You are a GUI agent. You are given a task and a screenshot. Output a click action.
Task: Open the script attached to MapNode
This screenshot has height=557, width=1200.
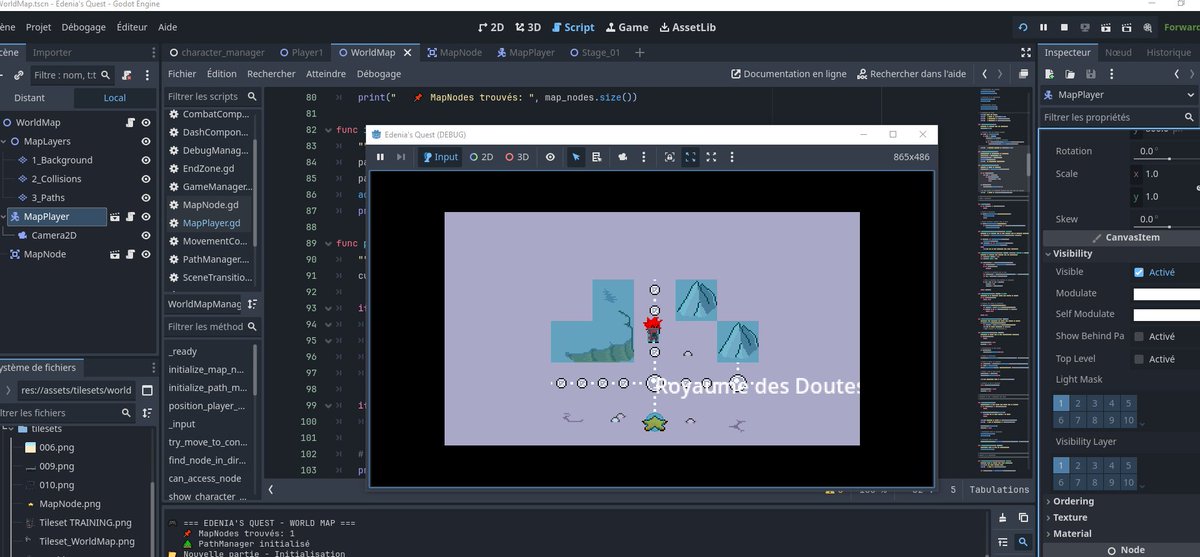tap(129, 255)
